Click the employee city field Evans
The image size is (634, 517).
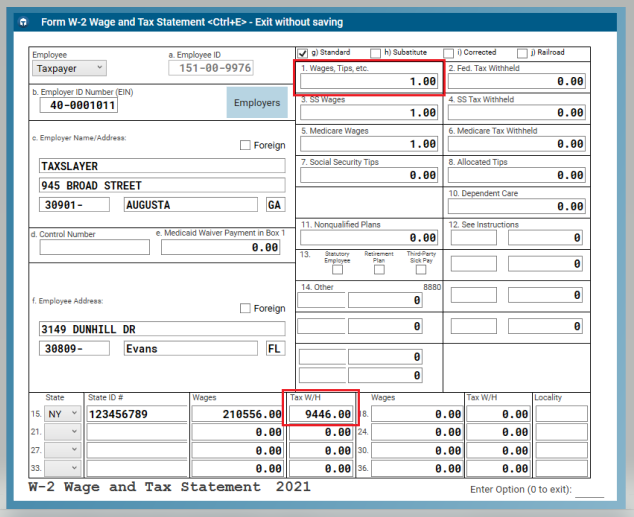click(191, 348)
